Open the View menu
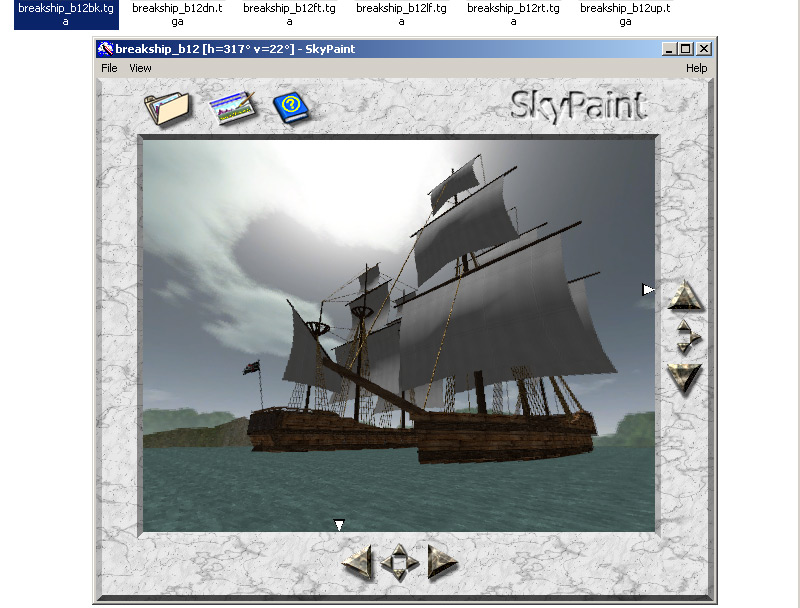The height and width of the screenshot is (608, 800). [x=140, y=68]
